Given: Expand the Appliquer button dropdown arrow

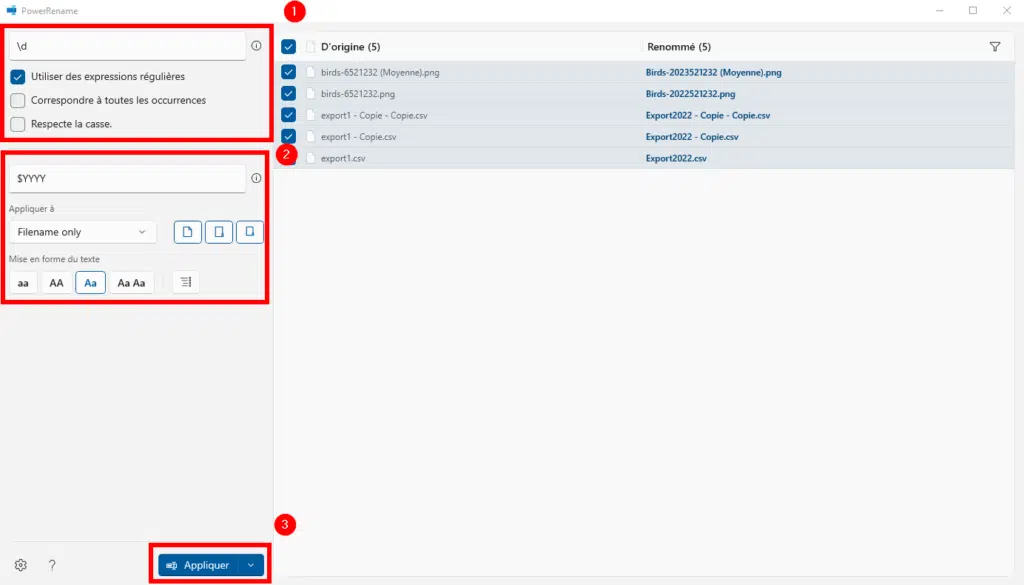Looking at the screenshot, I should (x=251, y=565).
